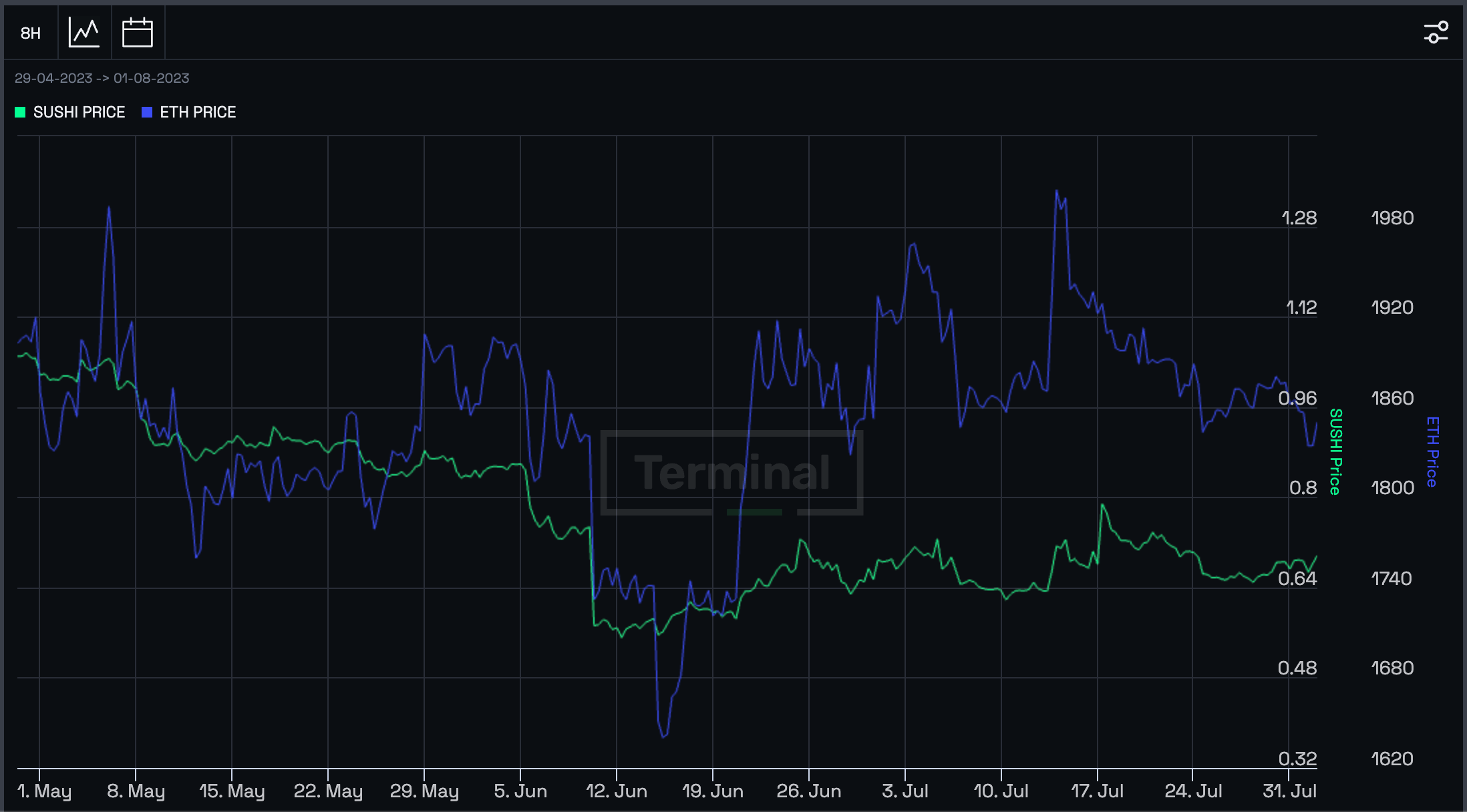The image size is (1467, 812).
Task: Click the 10. Jul x-axis label
Action: pos(1001,791)
